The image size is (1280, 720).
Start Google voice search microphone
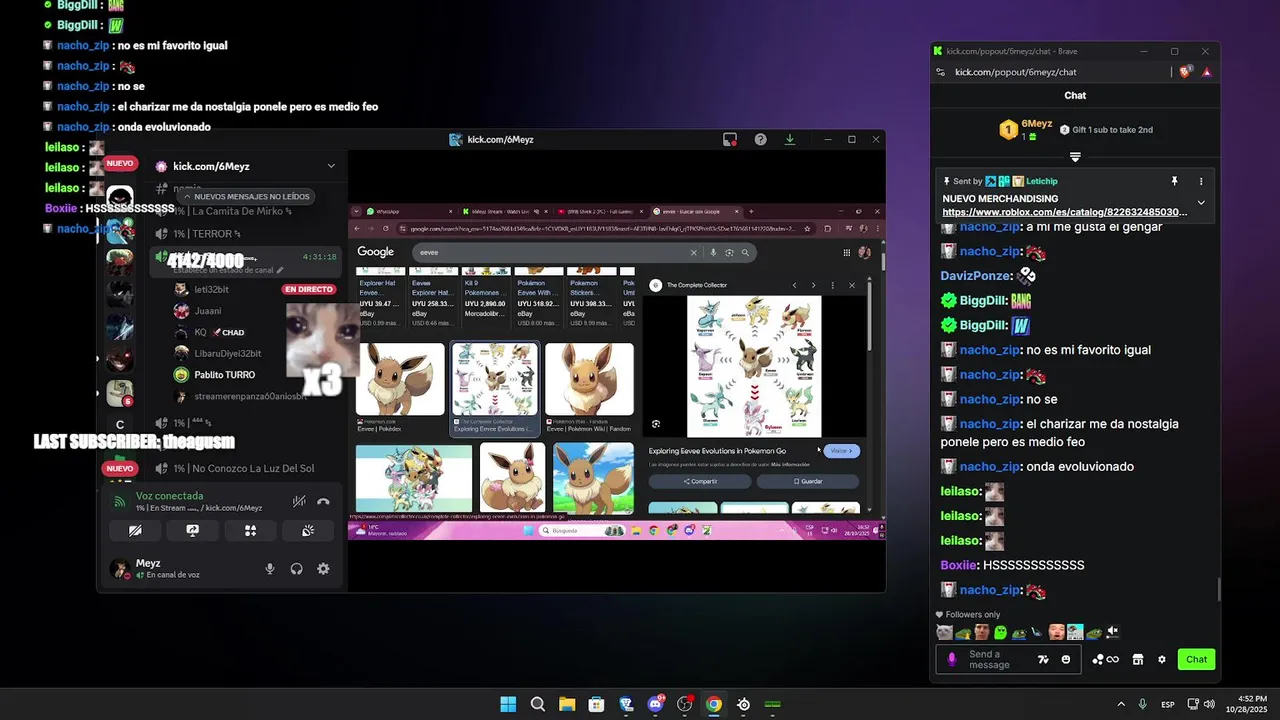pyautogui.click(x=713, y=252)
